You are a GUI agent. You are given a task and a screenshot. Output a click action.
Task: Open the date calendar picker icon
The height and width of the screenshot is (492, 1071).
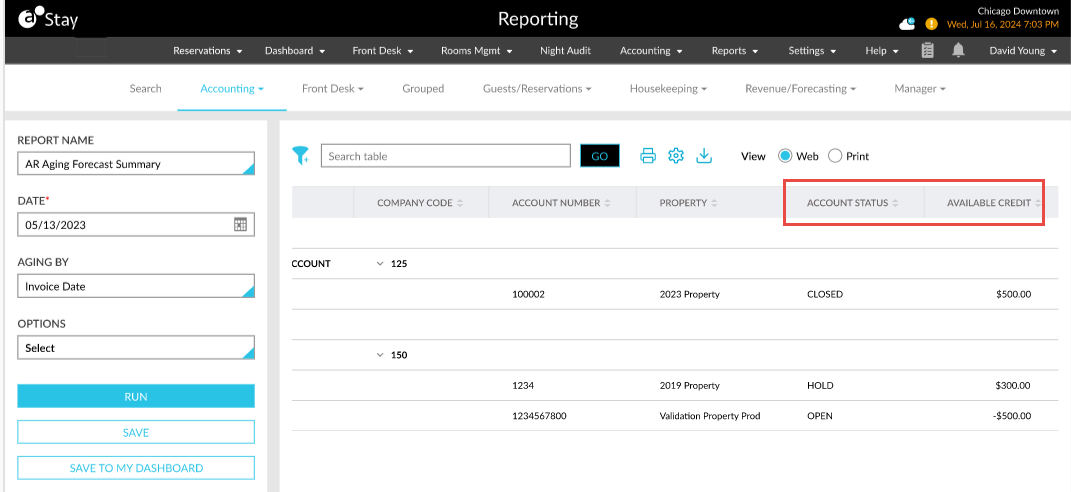coord(240,225)
